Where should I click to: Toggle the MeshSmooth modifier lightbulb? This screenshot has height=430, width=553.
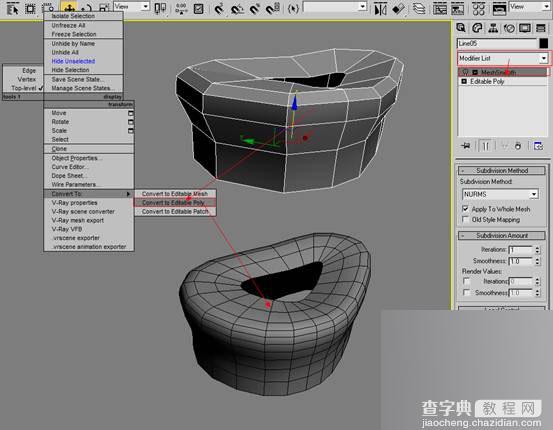[x=466, y=72]
